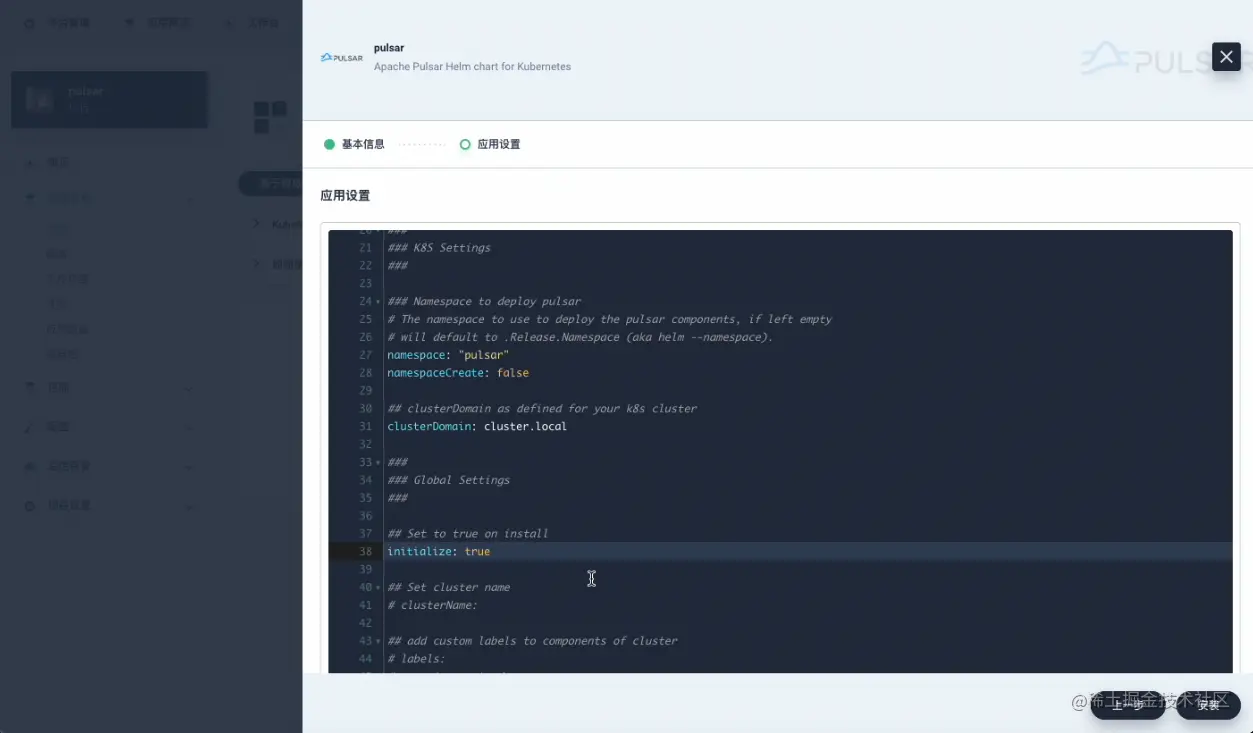This screenshot has height=733, width=1253.
Task: Click '## Set to true on install' comment
Action: (468, 534)
